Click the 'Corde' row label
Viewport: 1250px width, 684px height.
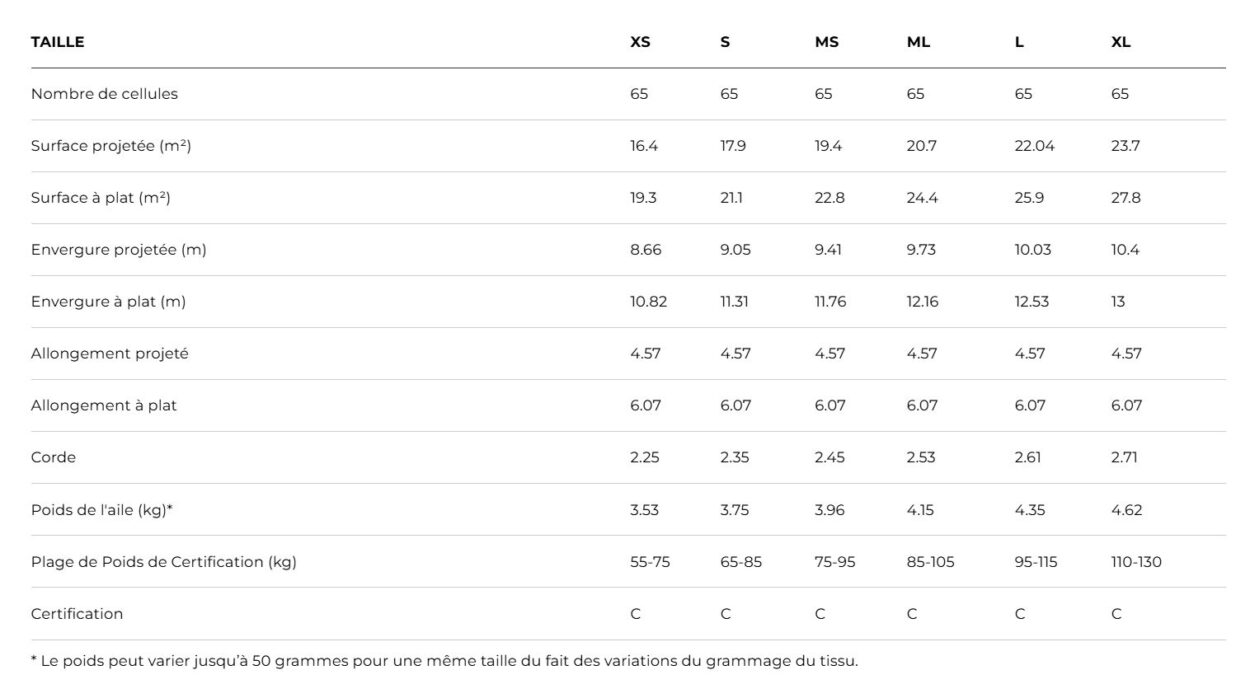[x=53, y=458]
